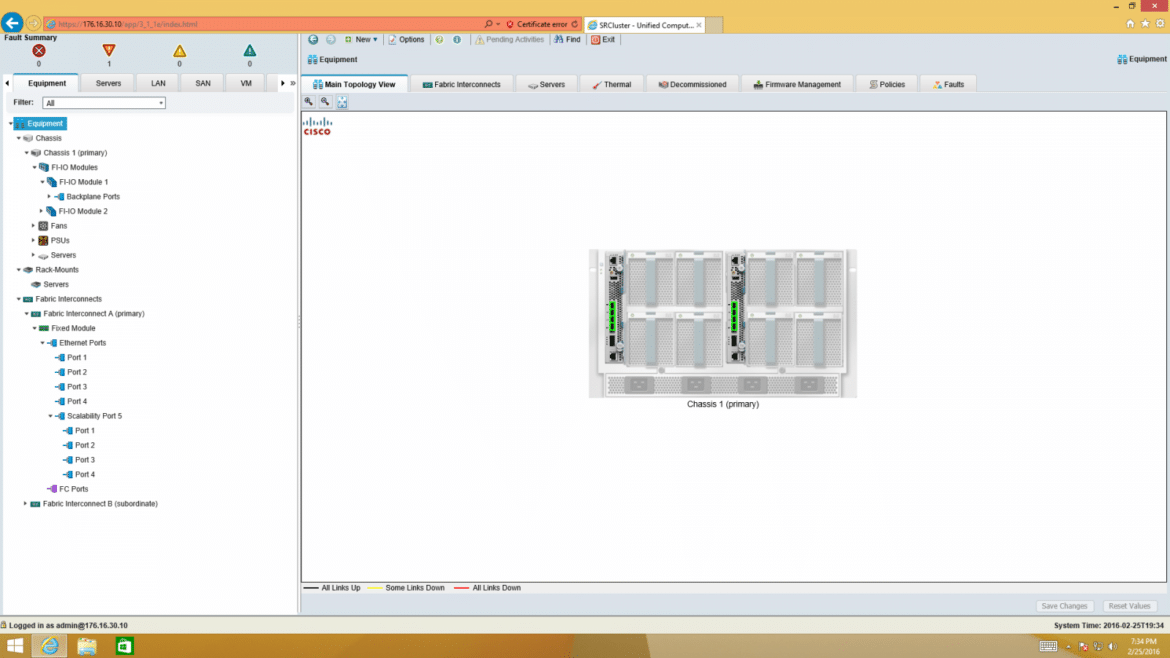This screenshot has height=658, width=1170.
Task: Select Port 2 under Scalability Port 5
Action: pos(85,445)
